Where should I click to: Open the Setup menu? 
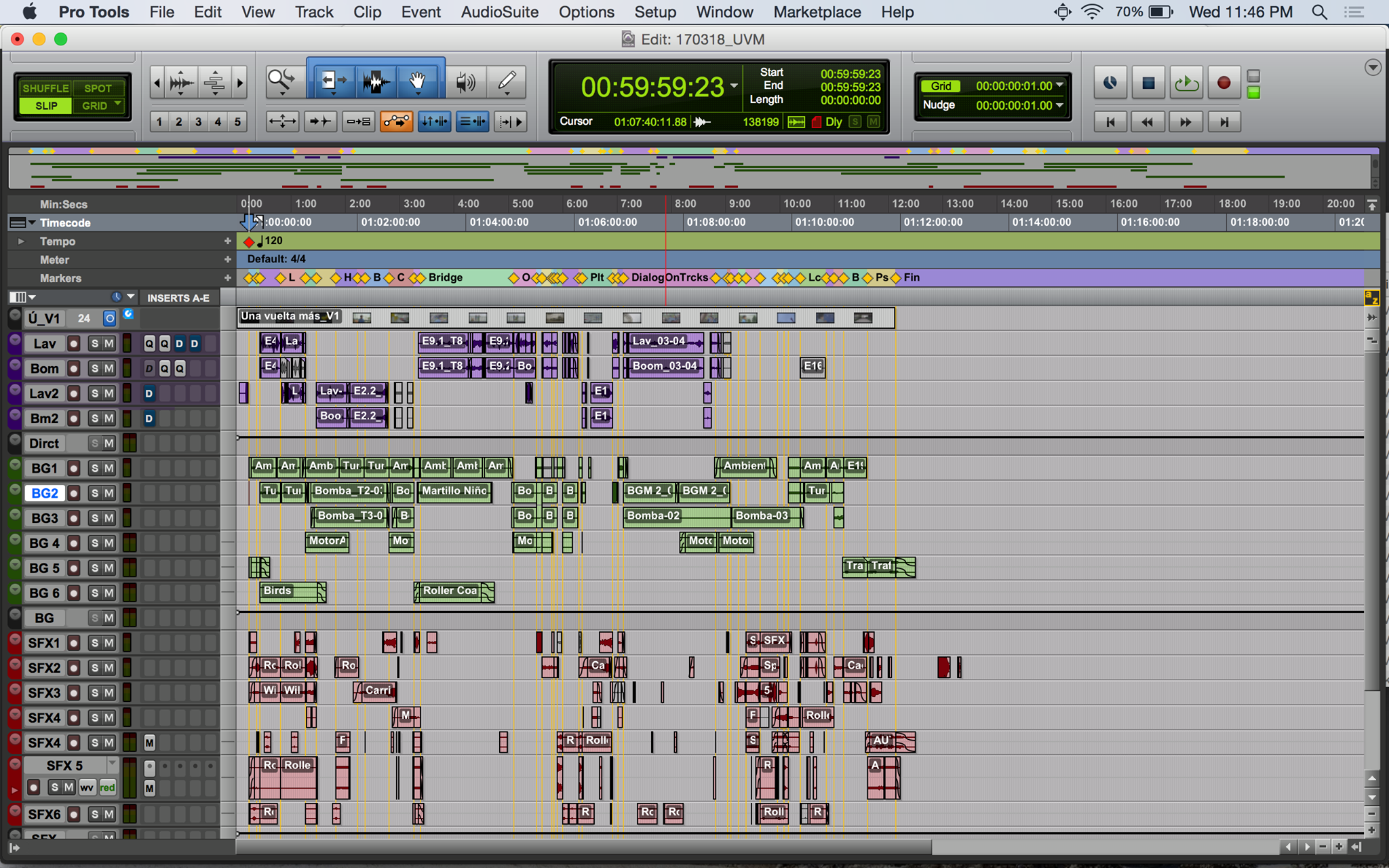pos(655,12)
